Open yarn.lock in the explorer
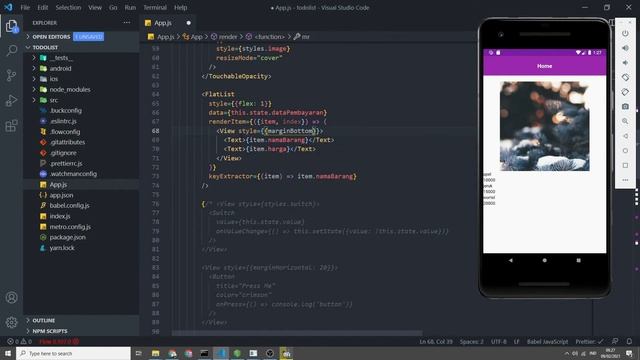 click(x=62, y=248)
